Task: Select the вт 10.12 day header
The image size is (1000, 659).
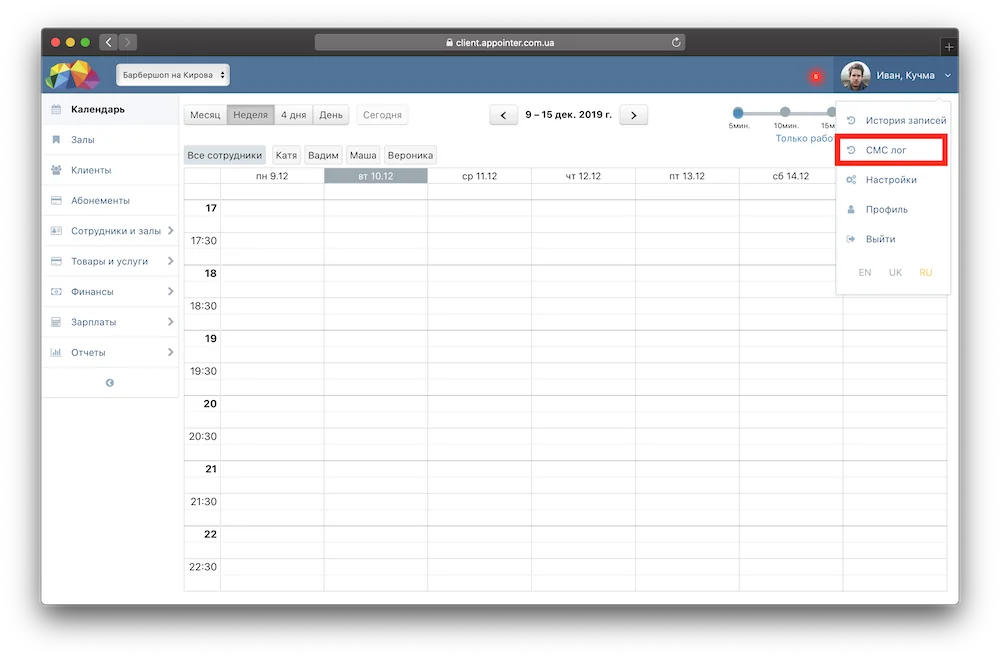Action: tap(376, 176)
